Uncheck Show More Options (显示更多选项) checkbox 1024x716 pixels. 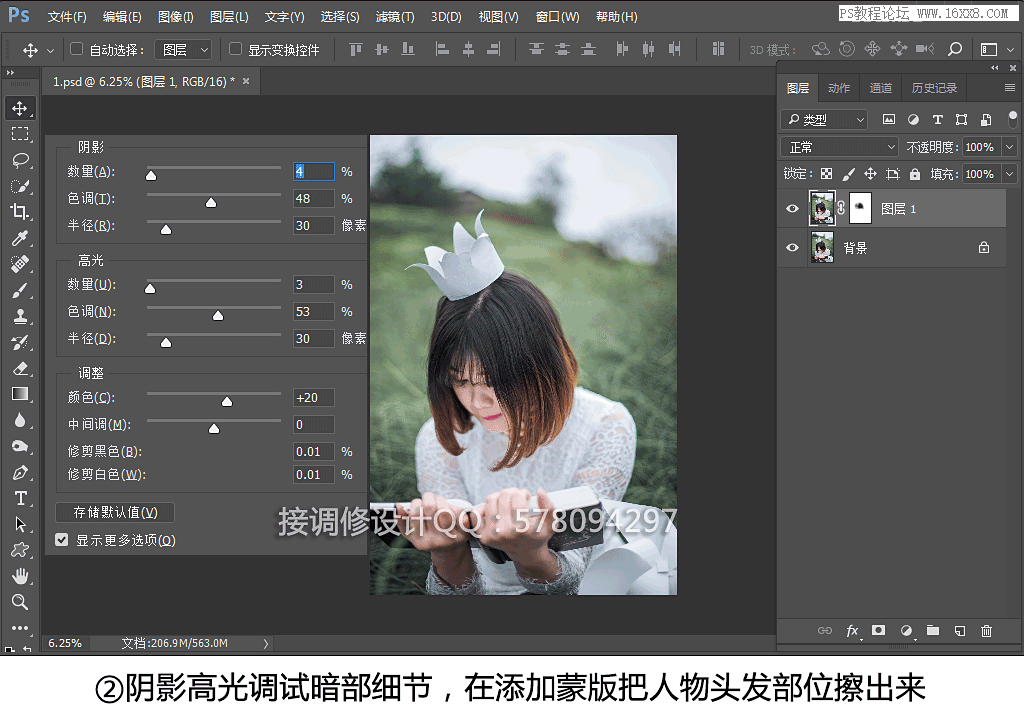[x=62, y=540]
